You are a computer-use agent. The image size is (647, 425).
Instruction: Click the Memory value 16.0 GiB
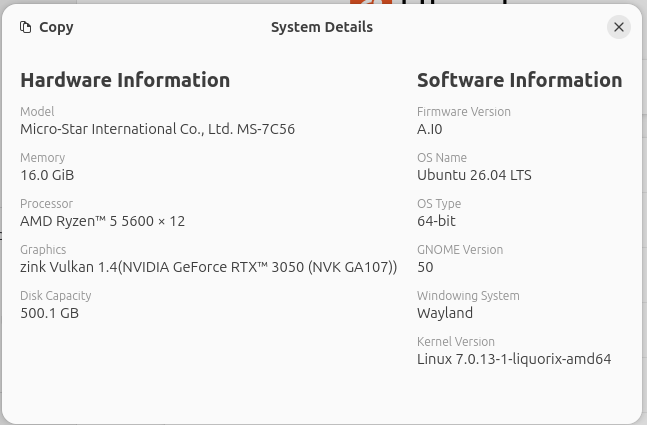point(47,175)
